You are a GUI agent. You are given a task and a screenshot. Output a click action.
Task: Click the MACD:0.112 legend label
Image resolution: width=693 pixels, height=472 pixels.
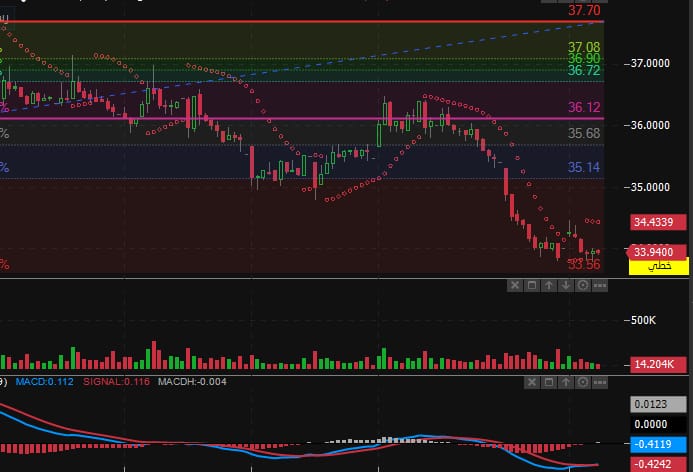(x=38, y=381)
